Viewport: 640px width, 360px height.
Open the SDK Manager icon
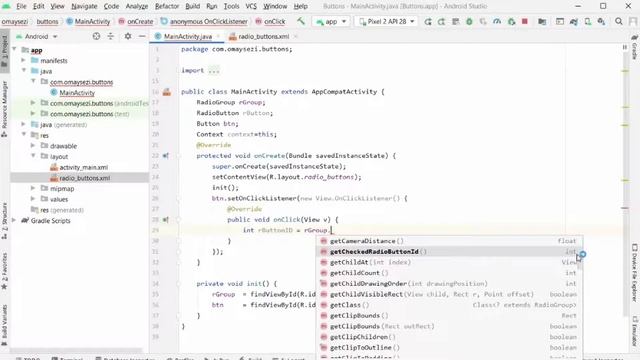[601, 22]
